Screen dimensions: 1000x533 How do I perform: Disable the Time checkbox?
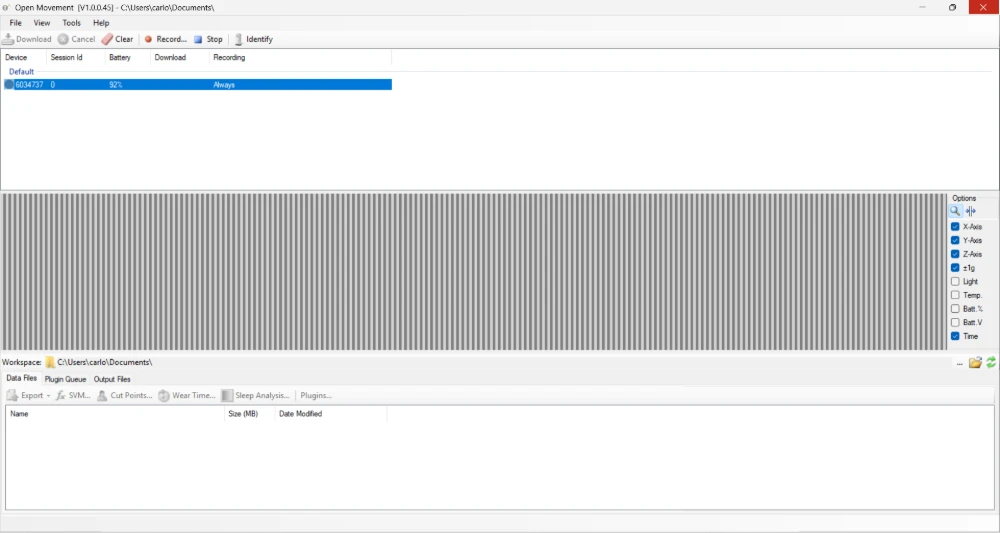click(x=955, y=336)
